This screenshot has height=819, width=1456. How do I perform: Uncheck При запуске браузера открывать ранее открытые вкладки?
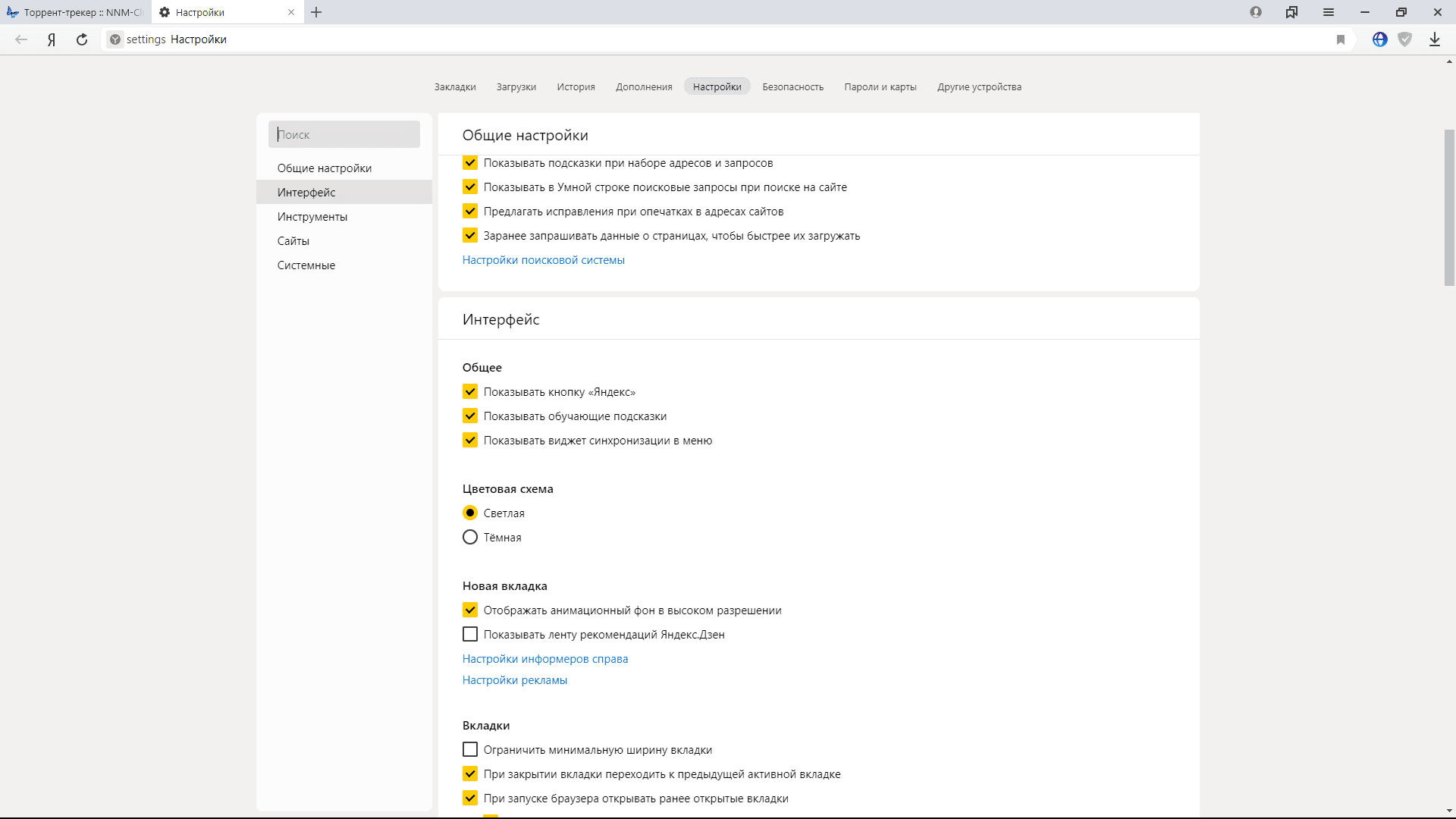470,798
